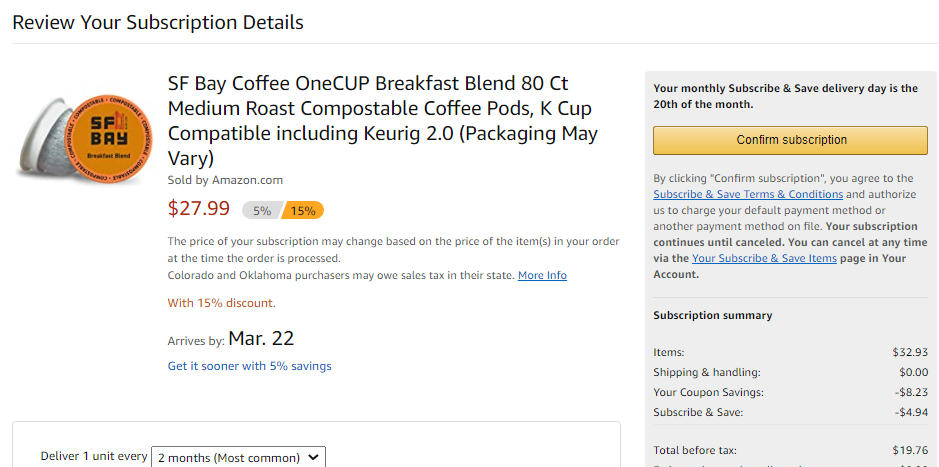This screenshot has width=939, height=467.
Task: Click the Items $32.93 amount
Action: pyautogui.click(x=910, y=352)
